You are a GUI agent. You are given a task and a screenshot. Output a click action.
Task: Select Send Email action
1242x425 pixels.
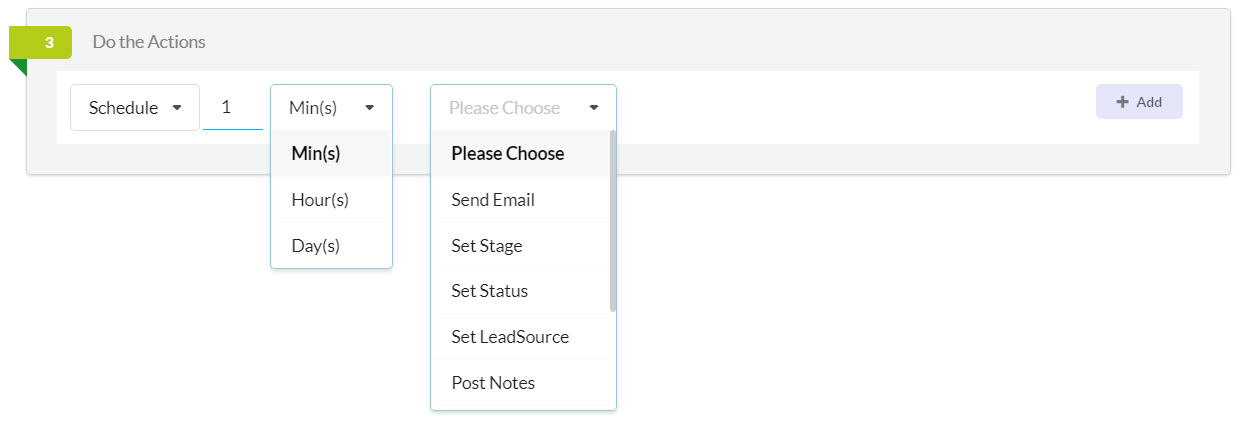pos(520,200)
